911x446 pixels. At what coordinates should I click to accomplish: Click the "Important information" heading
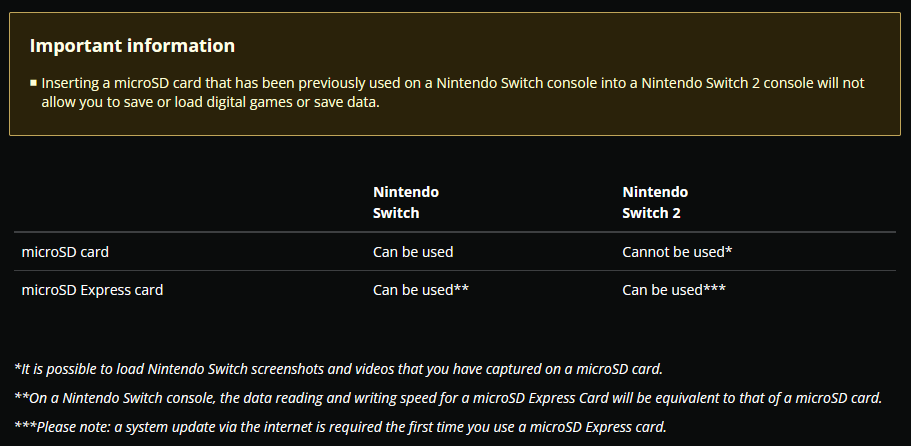[132, 46]
